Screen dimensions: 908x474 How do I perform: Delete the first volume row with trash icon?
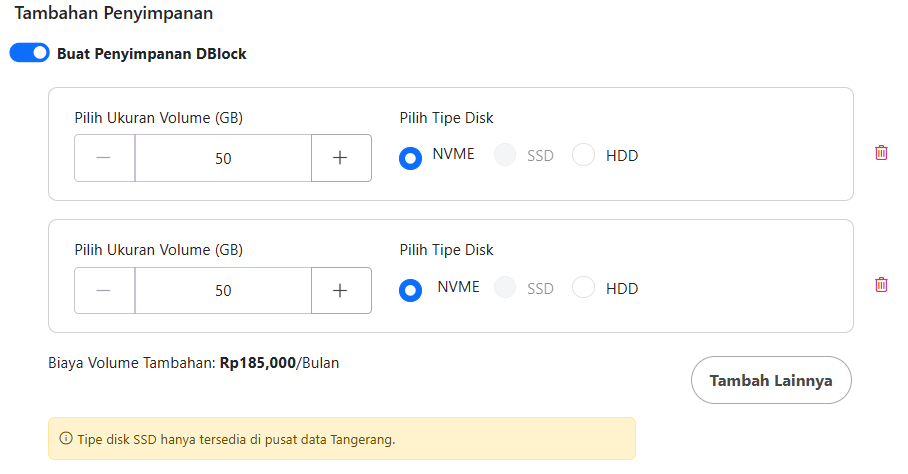881,153
